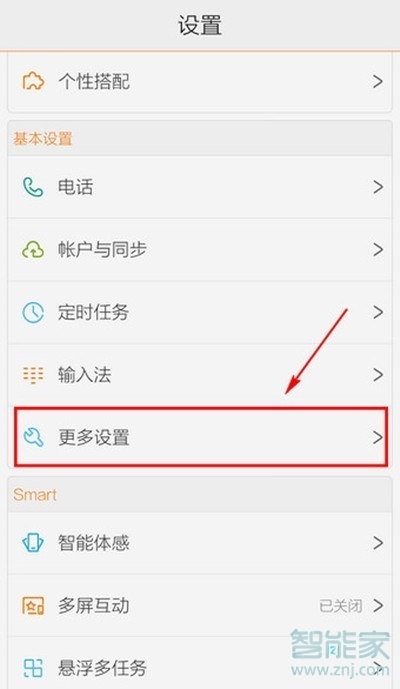Tap the Smart section header

coord(35,495)
